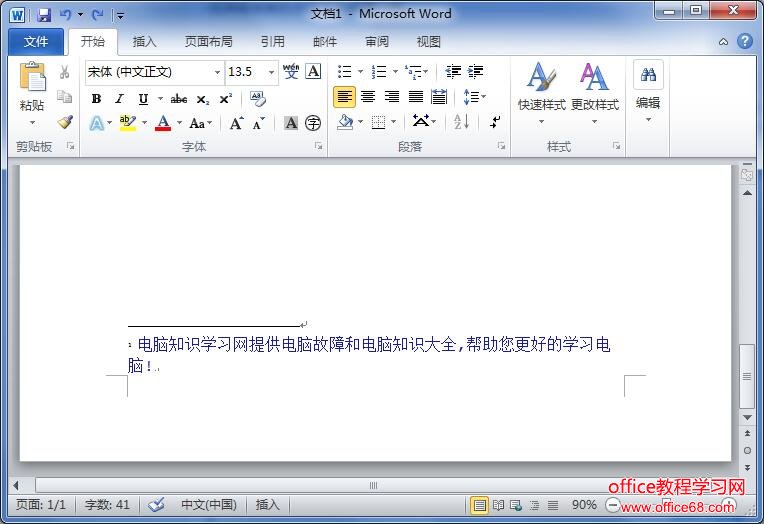Select align left paragraph button

pos(344,97)
